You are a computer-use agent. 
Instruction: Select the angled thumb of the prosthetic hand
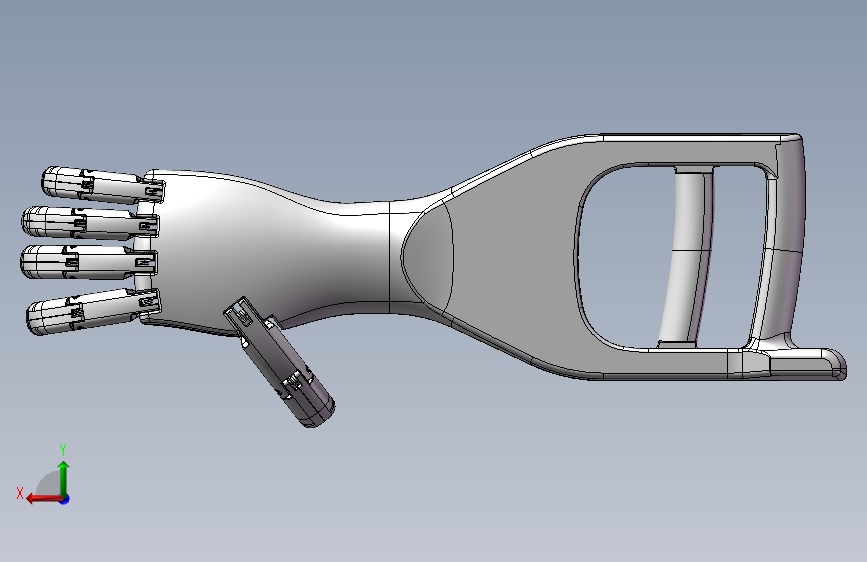pyautogui.click(x=279, y=362)
